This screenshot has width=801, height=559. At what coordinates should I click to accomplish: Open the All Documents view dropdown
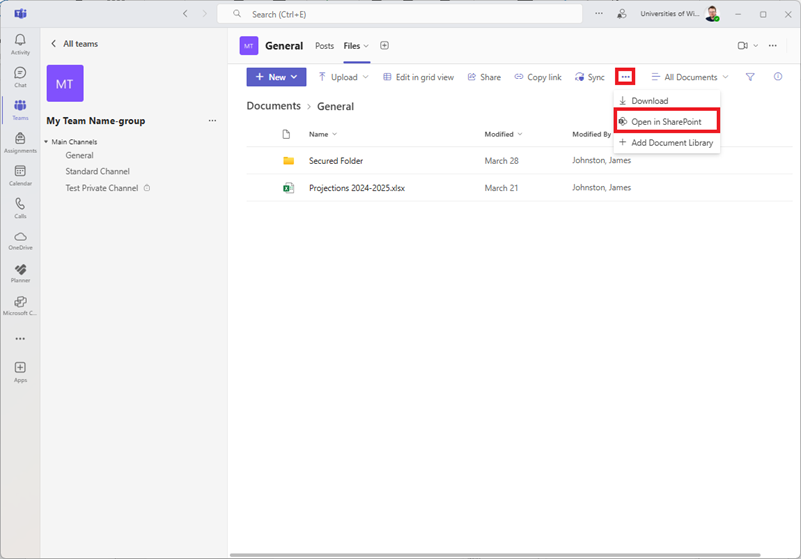click(690, 77)
